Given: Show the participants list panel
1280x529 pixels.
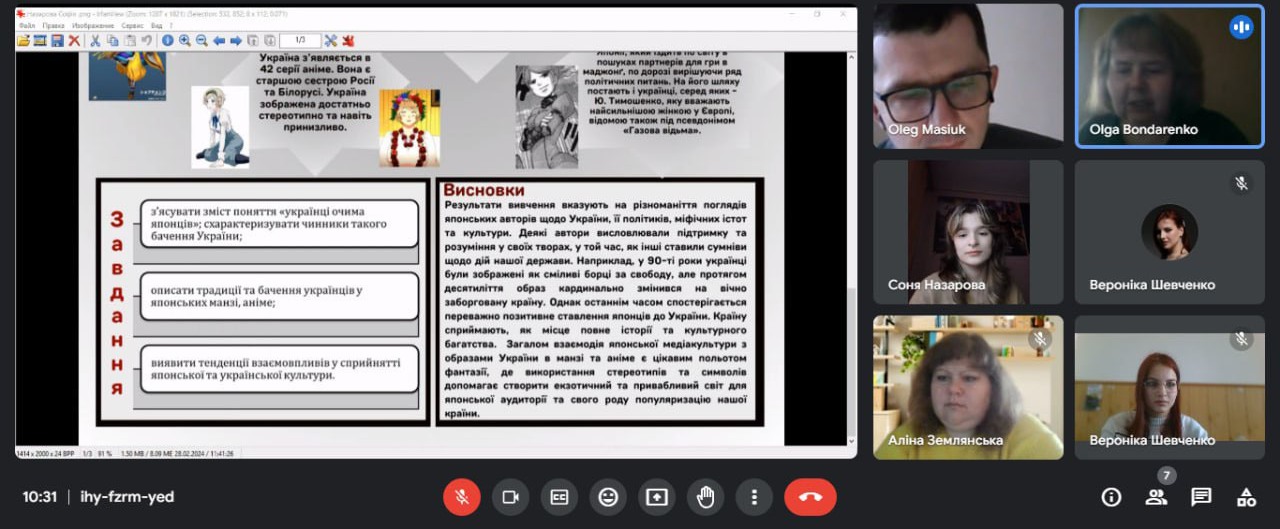Looking at the screenshot, I should 1156,497.
